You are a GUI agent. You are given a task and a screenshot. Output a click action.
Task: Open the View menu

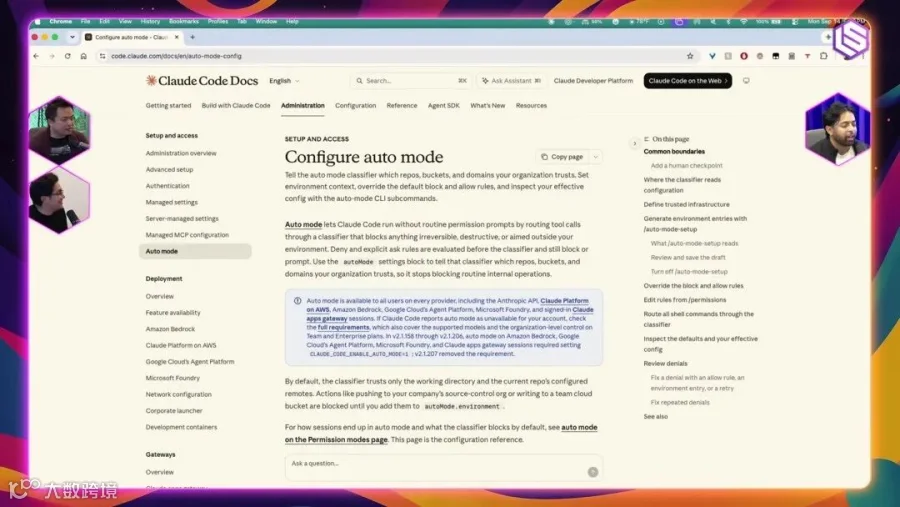pos(125,21)
